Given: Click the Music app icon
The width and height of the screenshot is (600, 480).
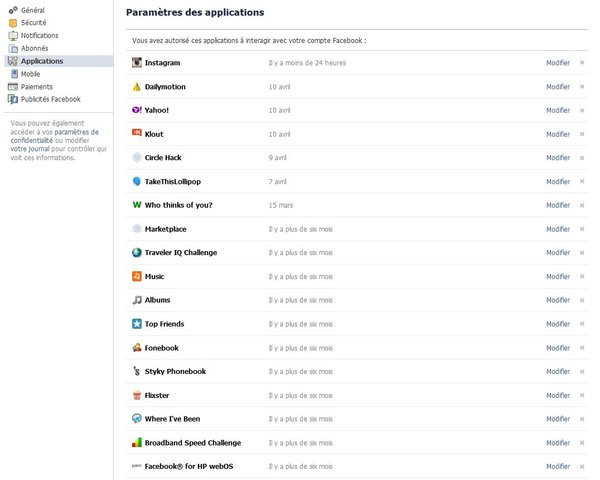Looking at the screenshot, I should [137, 276].
